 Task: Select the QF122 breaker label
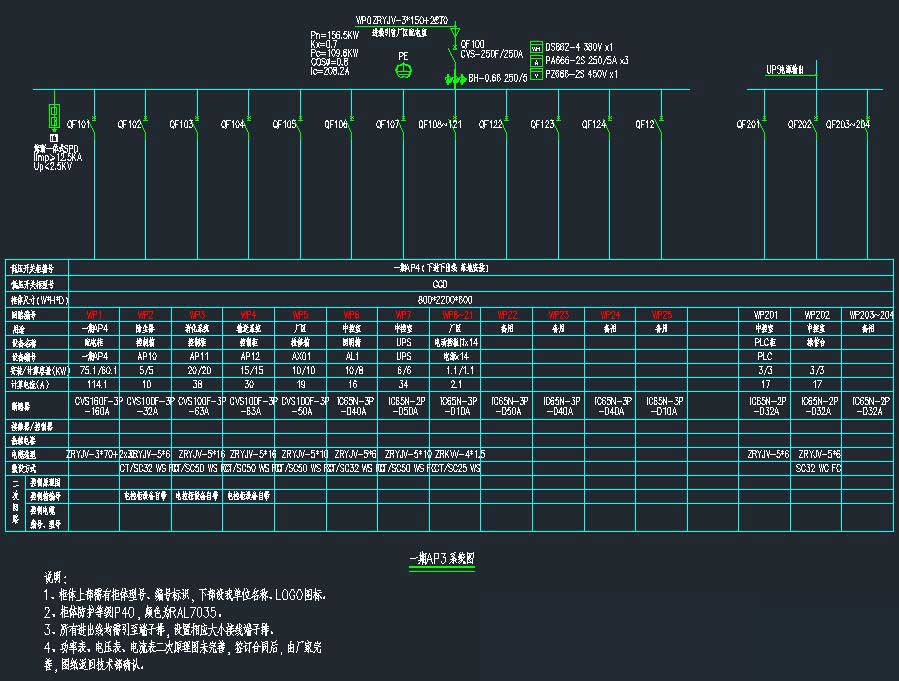click(x=491, y=124)
